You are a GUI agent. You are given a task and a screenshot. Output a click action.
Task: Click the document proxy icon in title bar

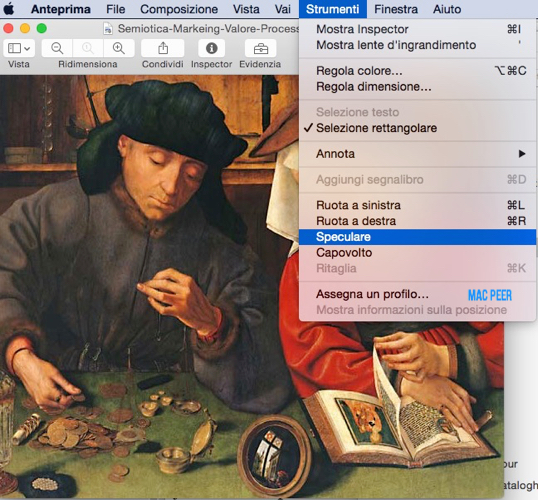tap(108, 29)
